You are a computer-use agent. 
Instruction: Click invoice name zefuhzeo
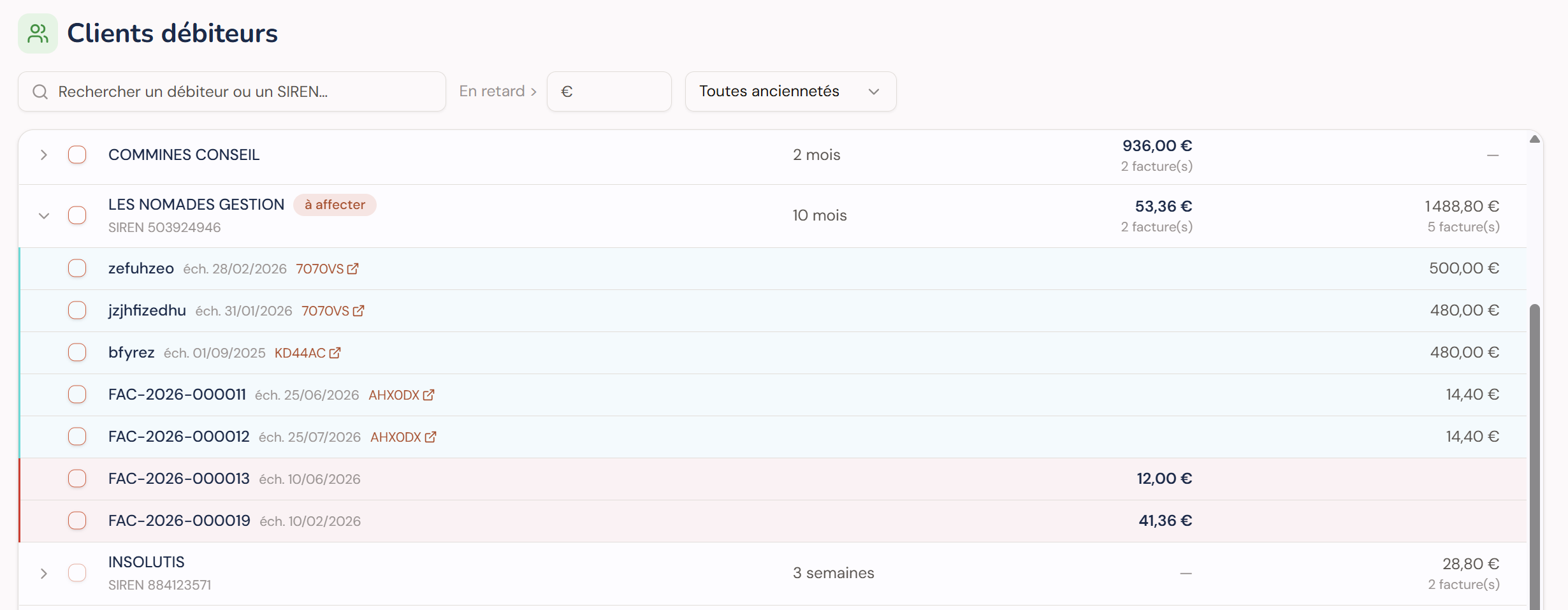[141, 268]
